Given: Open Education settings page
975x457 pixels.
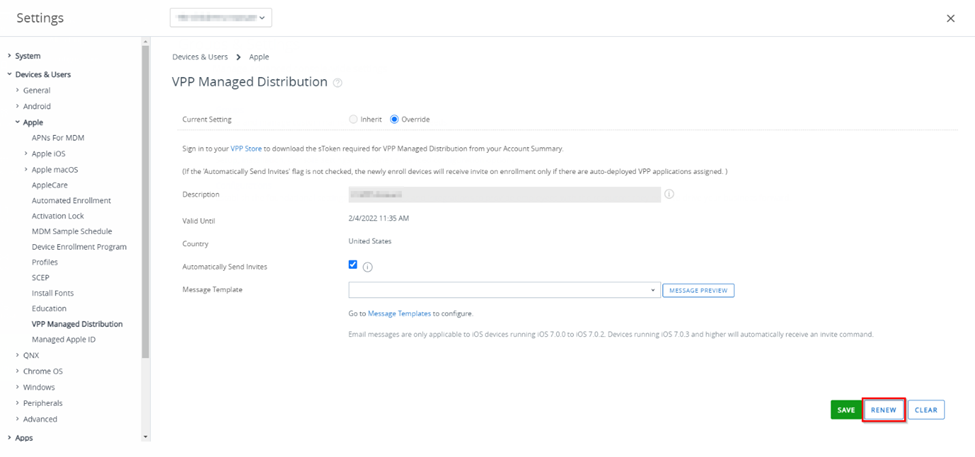Looking at the screenshot, I should click(49, 308).
